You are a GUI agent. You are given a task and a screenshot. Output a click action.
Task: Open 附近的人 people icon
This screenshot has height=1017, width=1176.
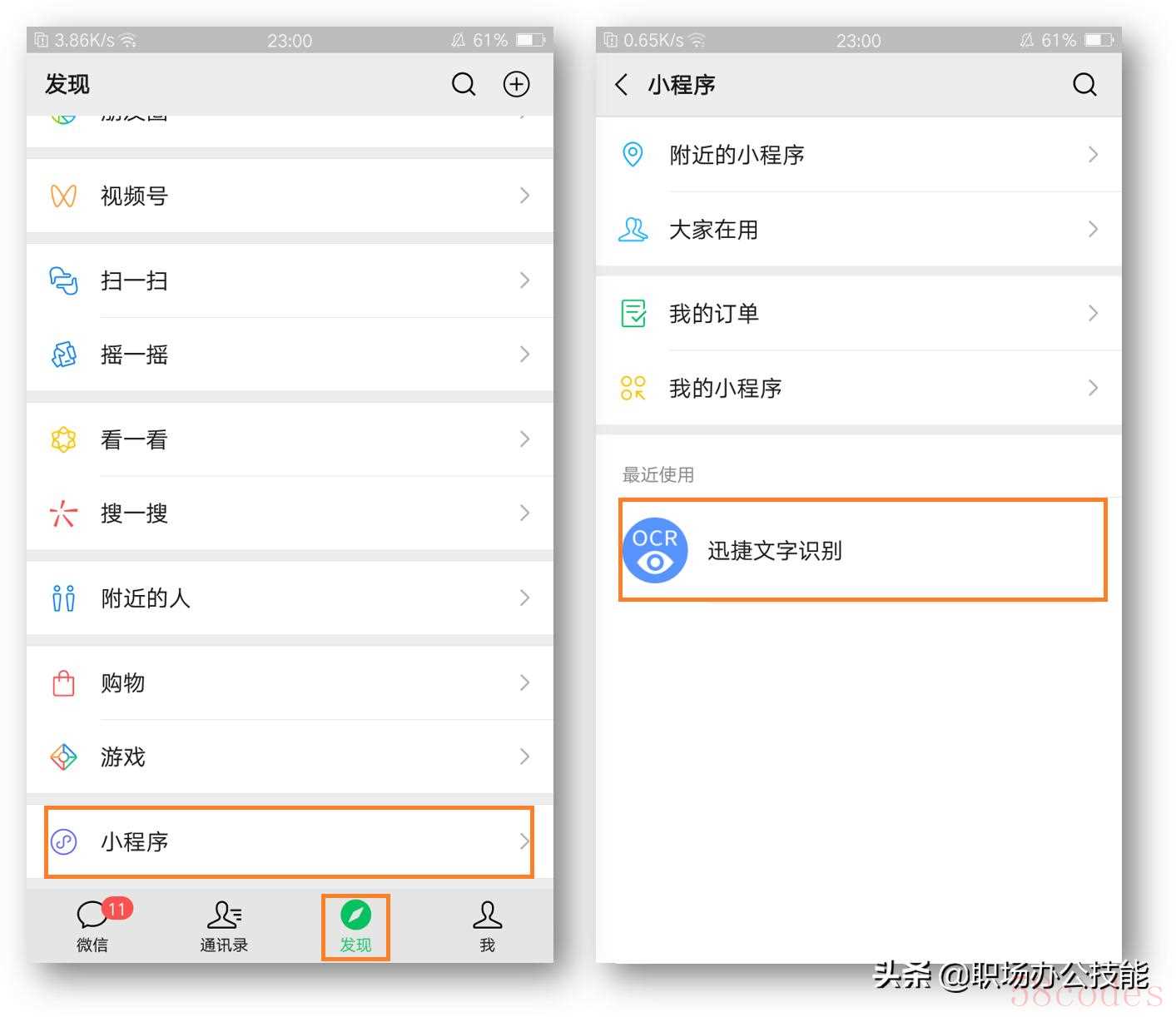point(63,598)
